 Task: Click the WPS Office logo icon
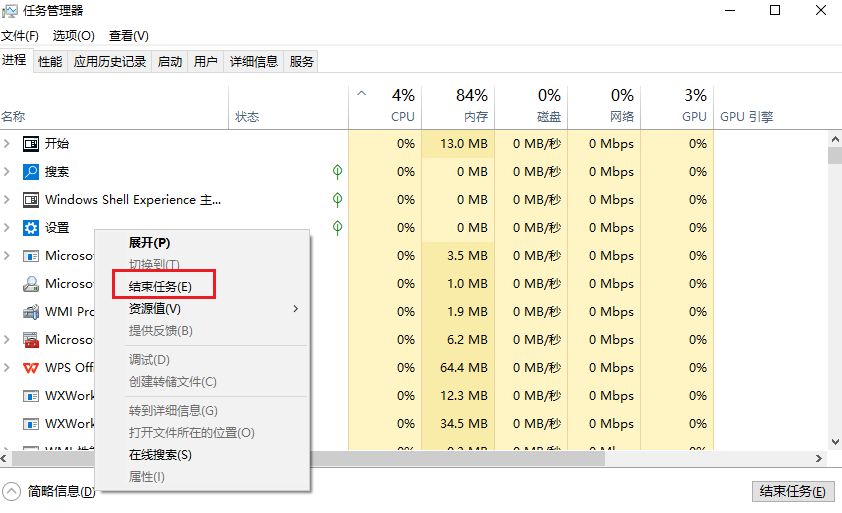point(31,368)
